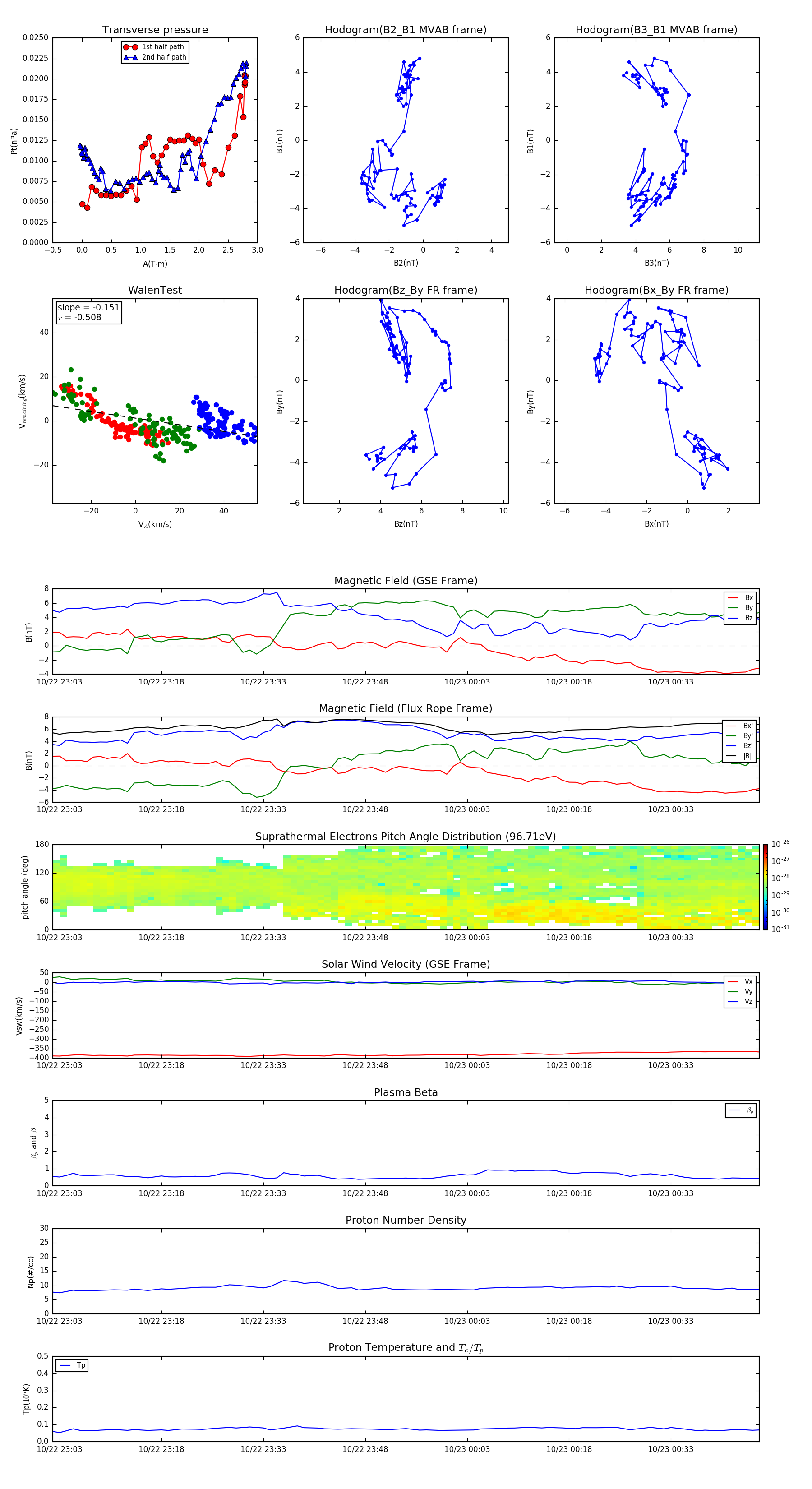812x1489 pixels.
Task: Click the Walen test y-axis label 'V_remaining(km/s)'
Action: tap(22, 401)
